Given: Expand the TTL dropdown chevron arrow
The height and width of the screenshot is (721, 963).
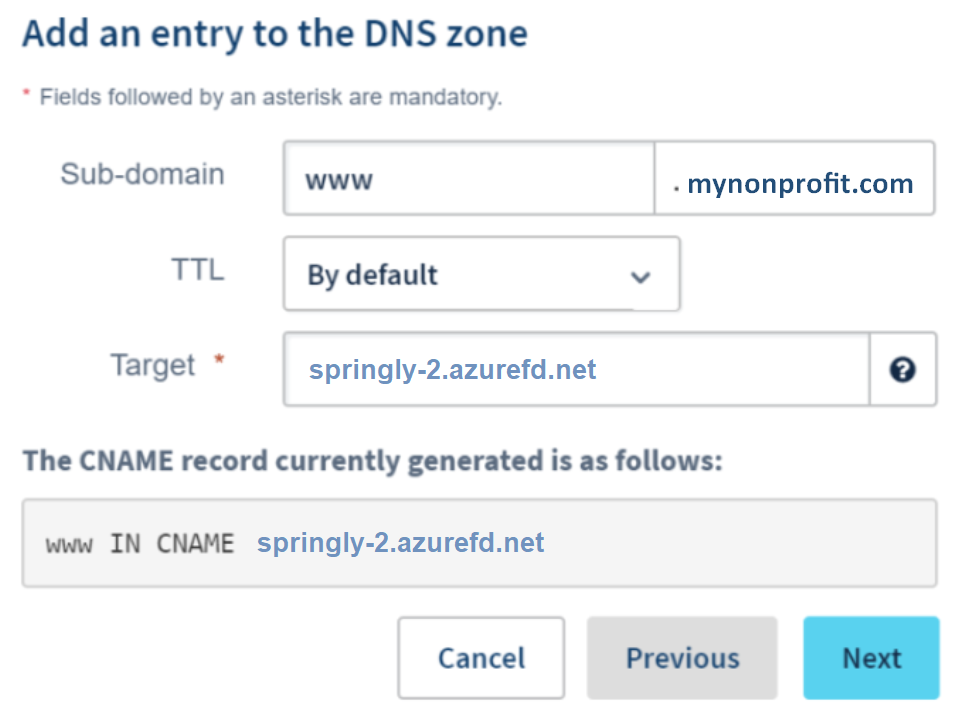Looking at the screenshot, I should (x=641, y=276).
